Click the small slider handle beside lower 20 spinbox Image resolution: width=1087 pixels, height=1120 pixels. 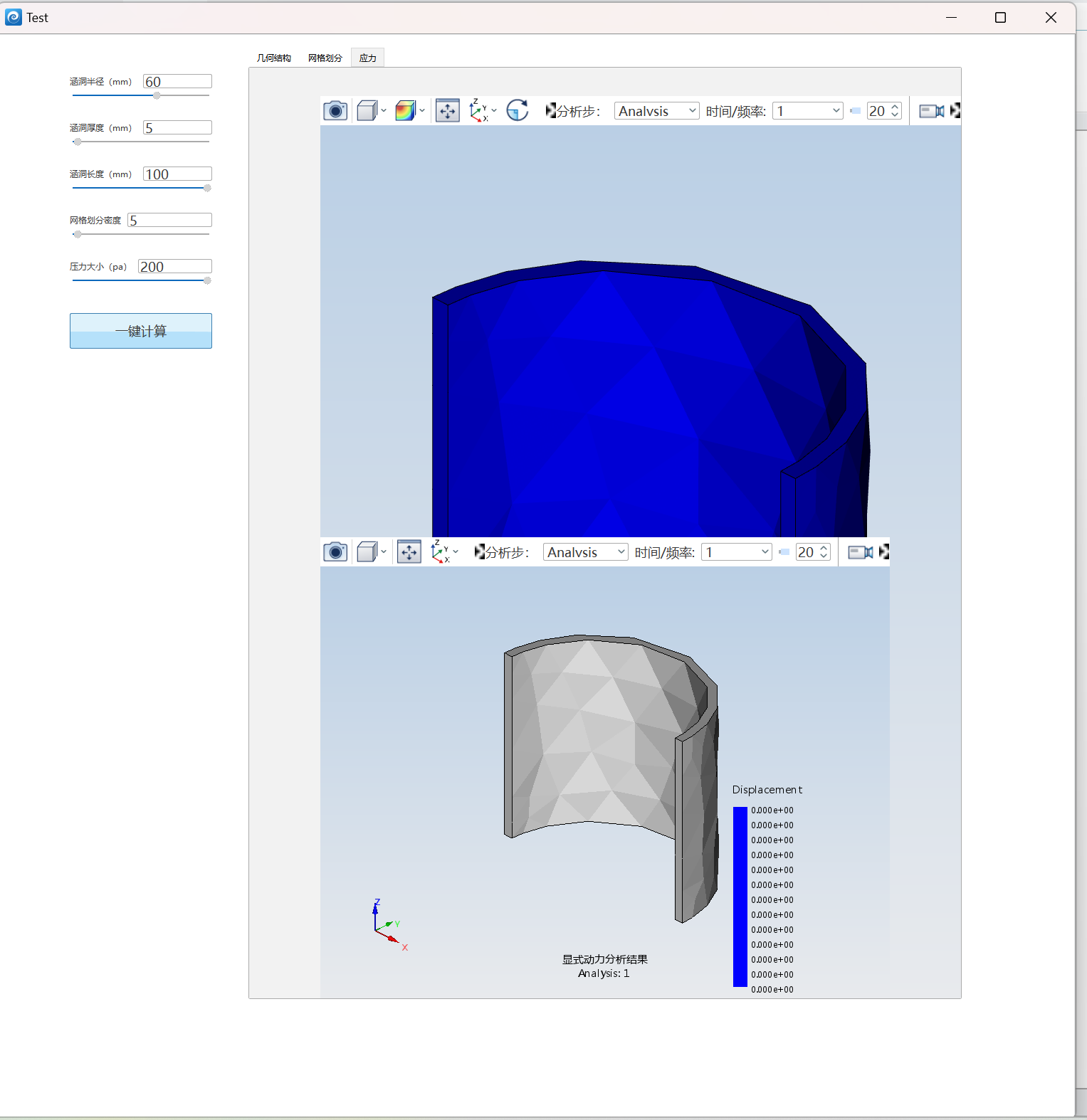784,552
